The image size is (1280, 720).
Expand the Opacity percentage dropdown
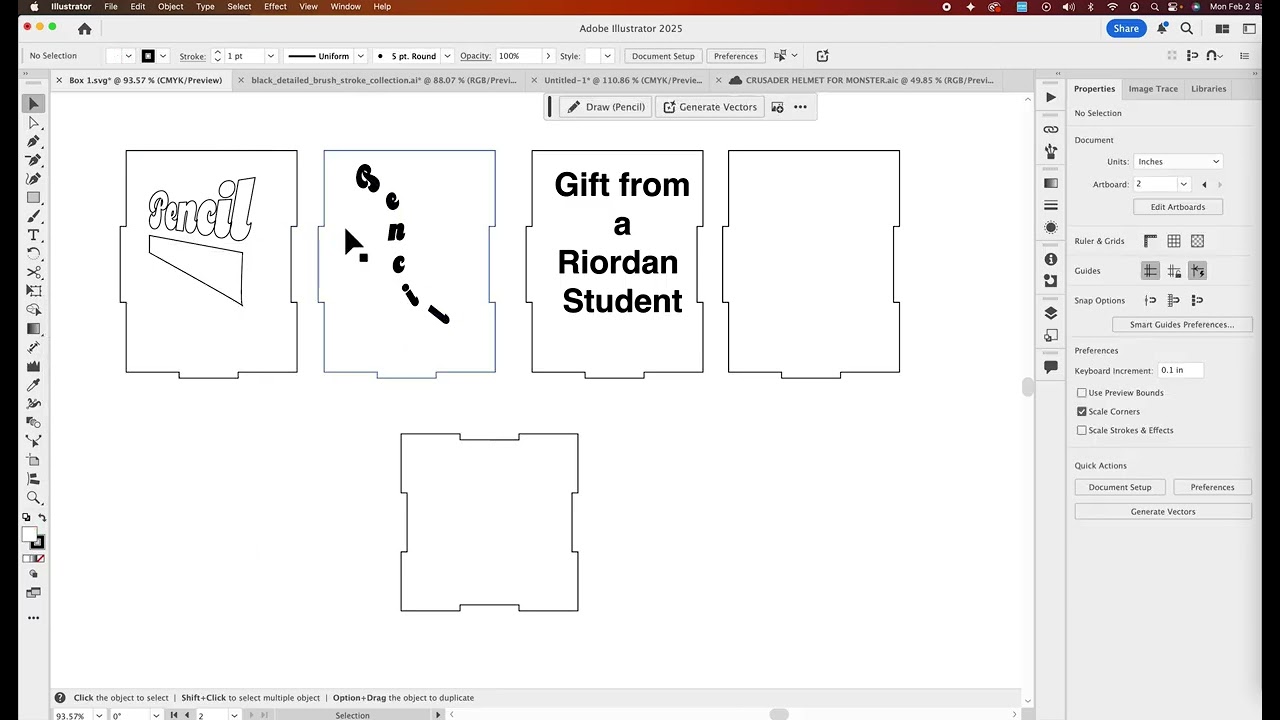tap(549, 56)
